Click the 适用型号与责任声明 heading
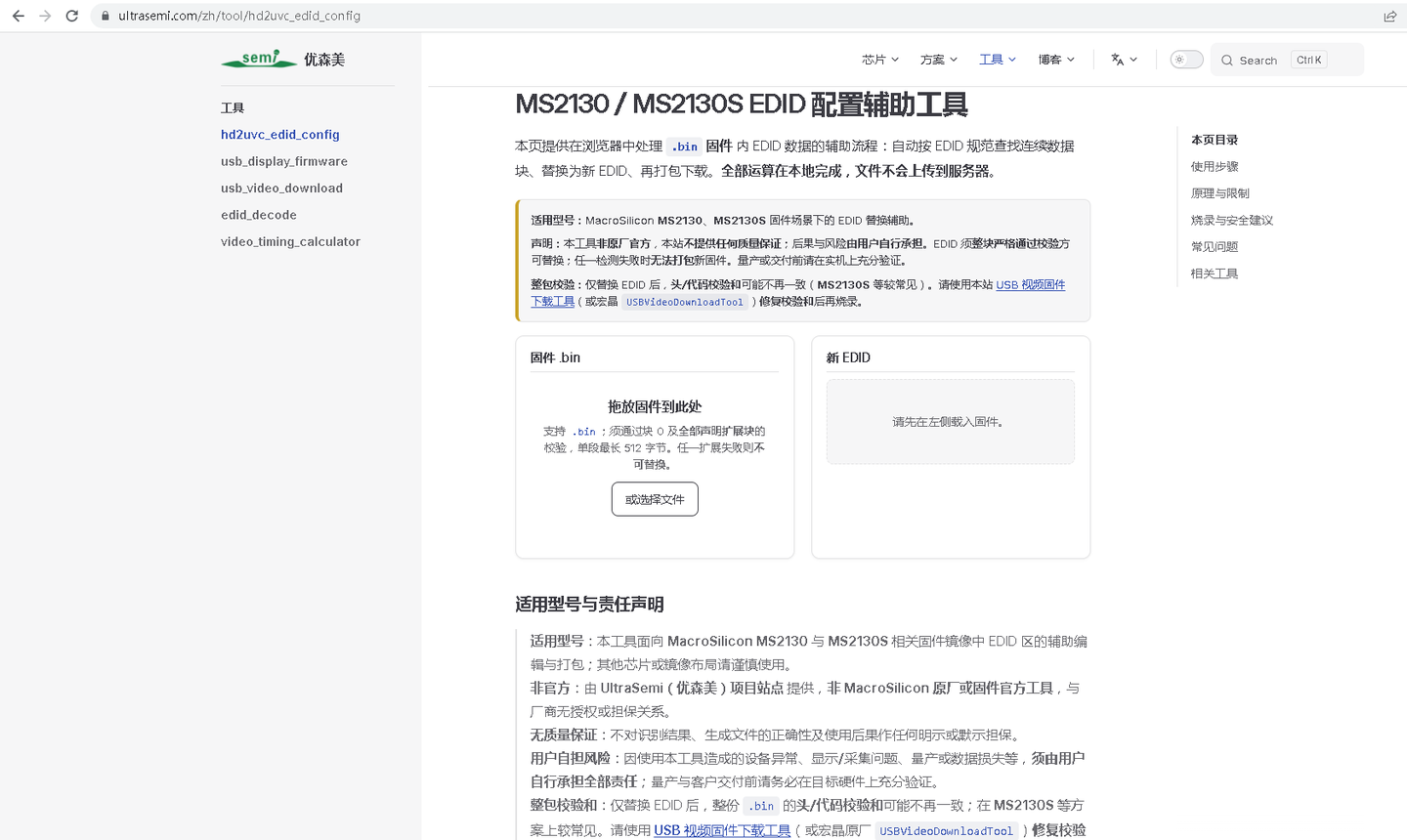The image size is (1407, 840). pos(589,604)
